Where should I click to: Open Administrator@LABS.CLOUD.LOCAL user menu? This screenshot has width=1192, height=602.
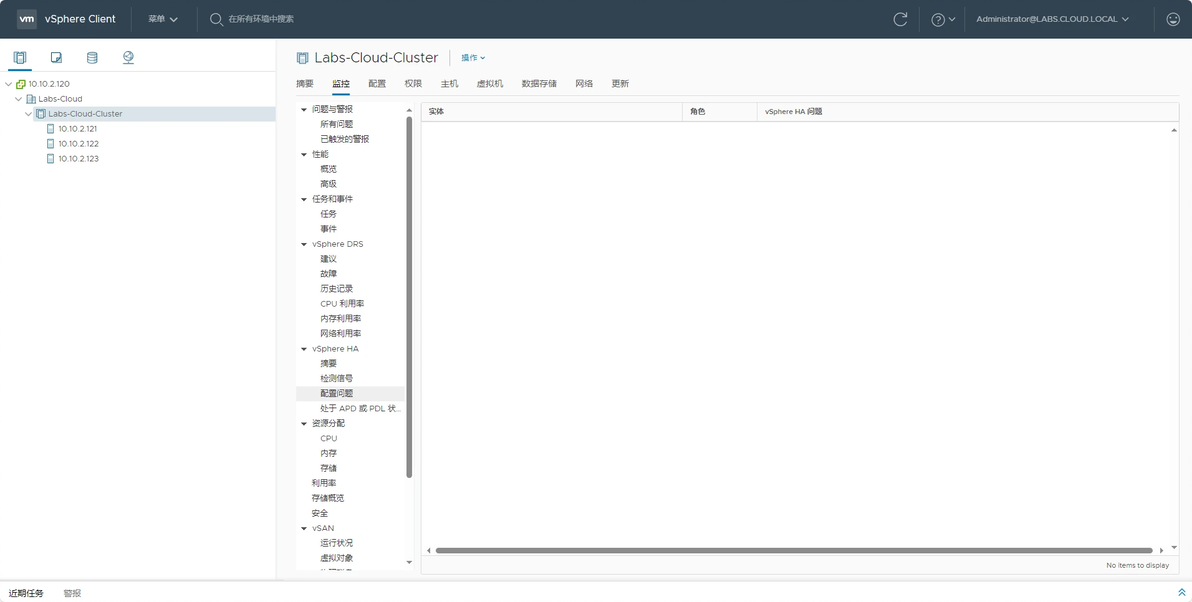click(1052, 19)
